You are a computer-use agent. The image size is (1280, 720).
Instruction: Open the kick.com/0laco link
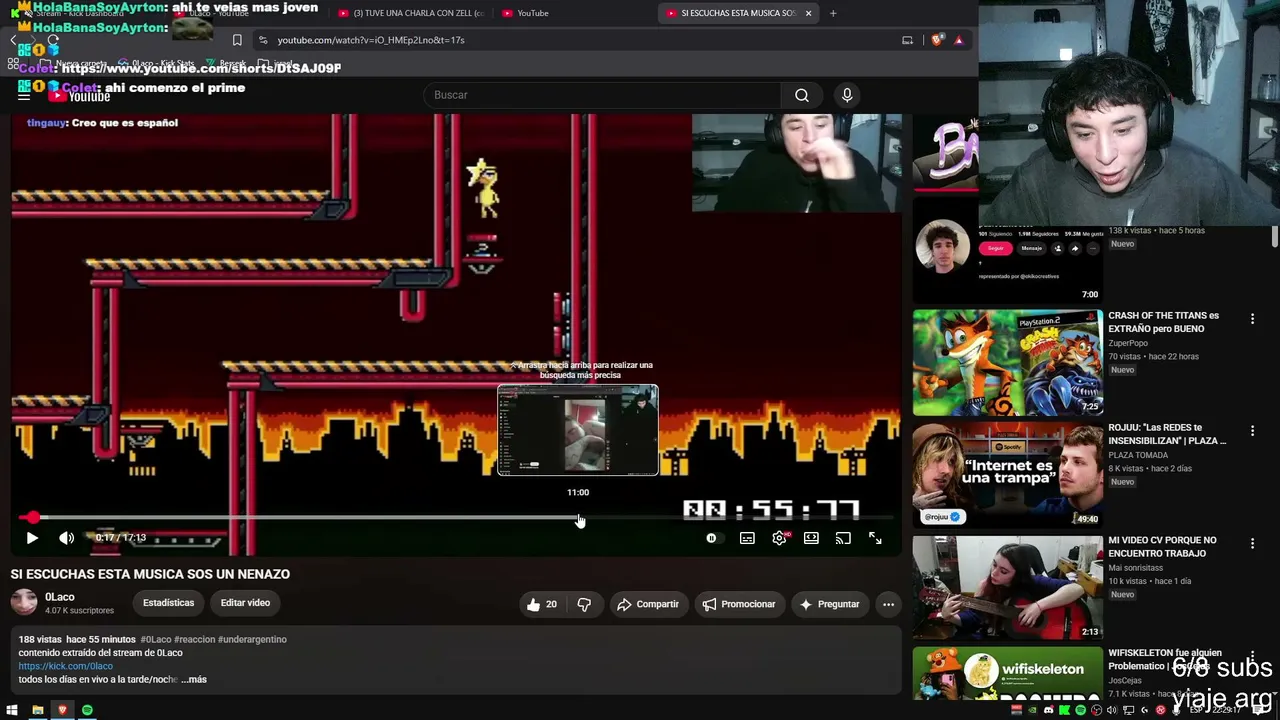(66, 666)
